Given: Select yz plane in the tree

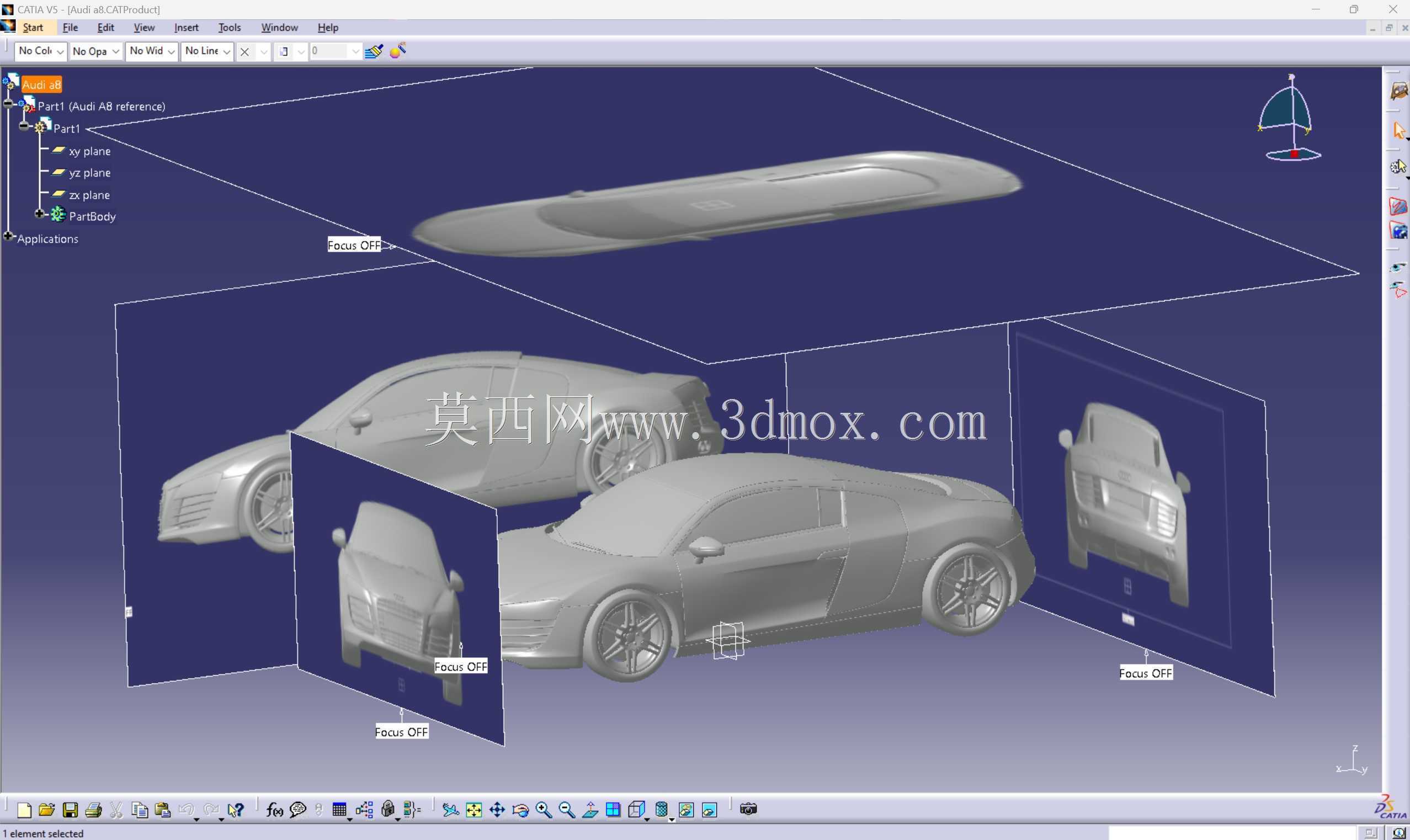Looking at the screenshot, I should pyautogui.click(x=89, y=173).
